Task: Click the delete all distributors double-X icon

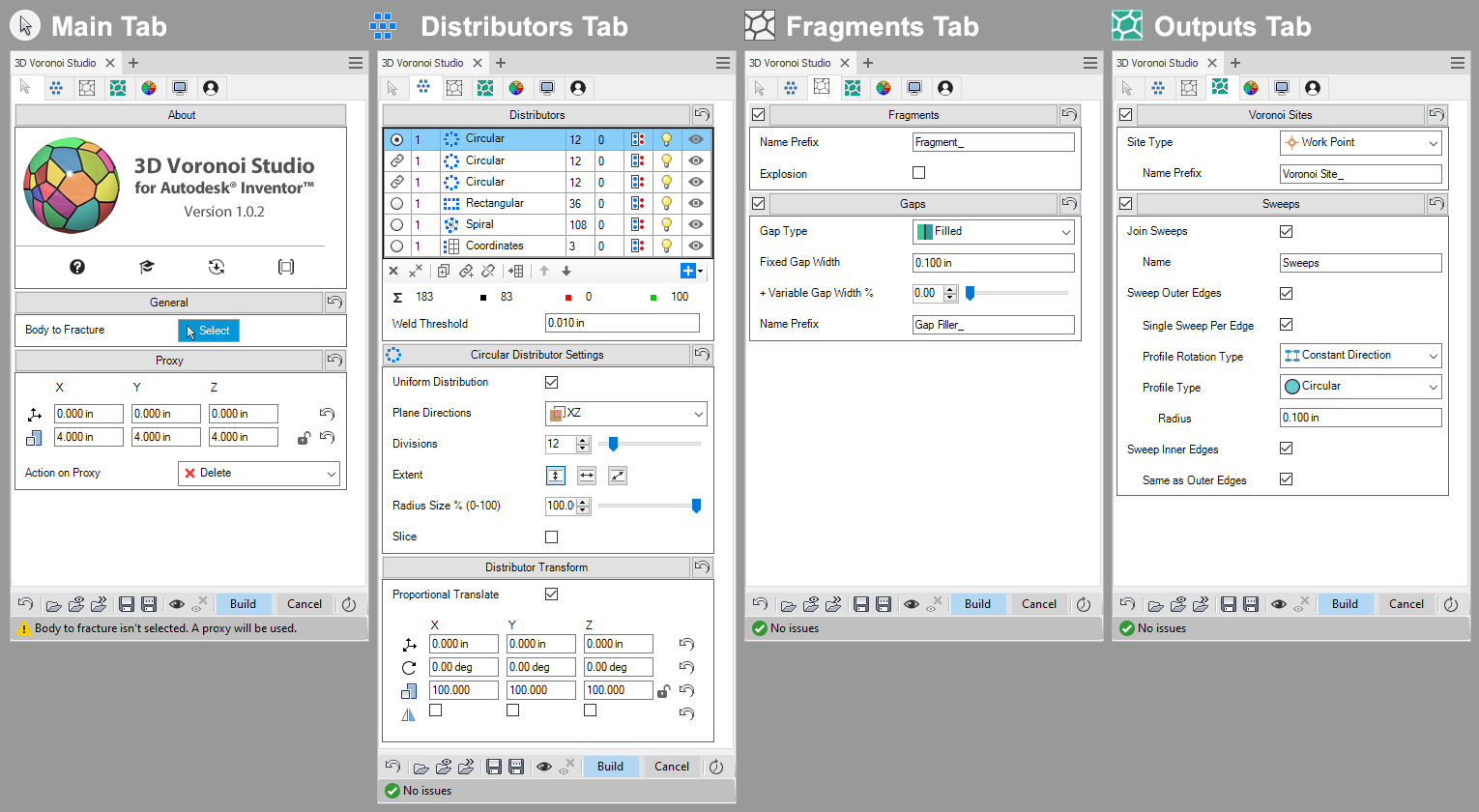Action: 415,271
